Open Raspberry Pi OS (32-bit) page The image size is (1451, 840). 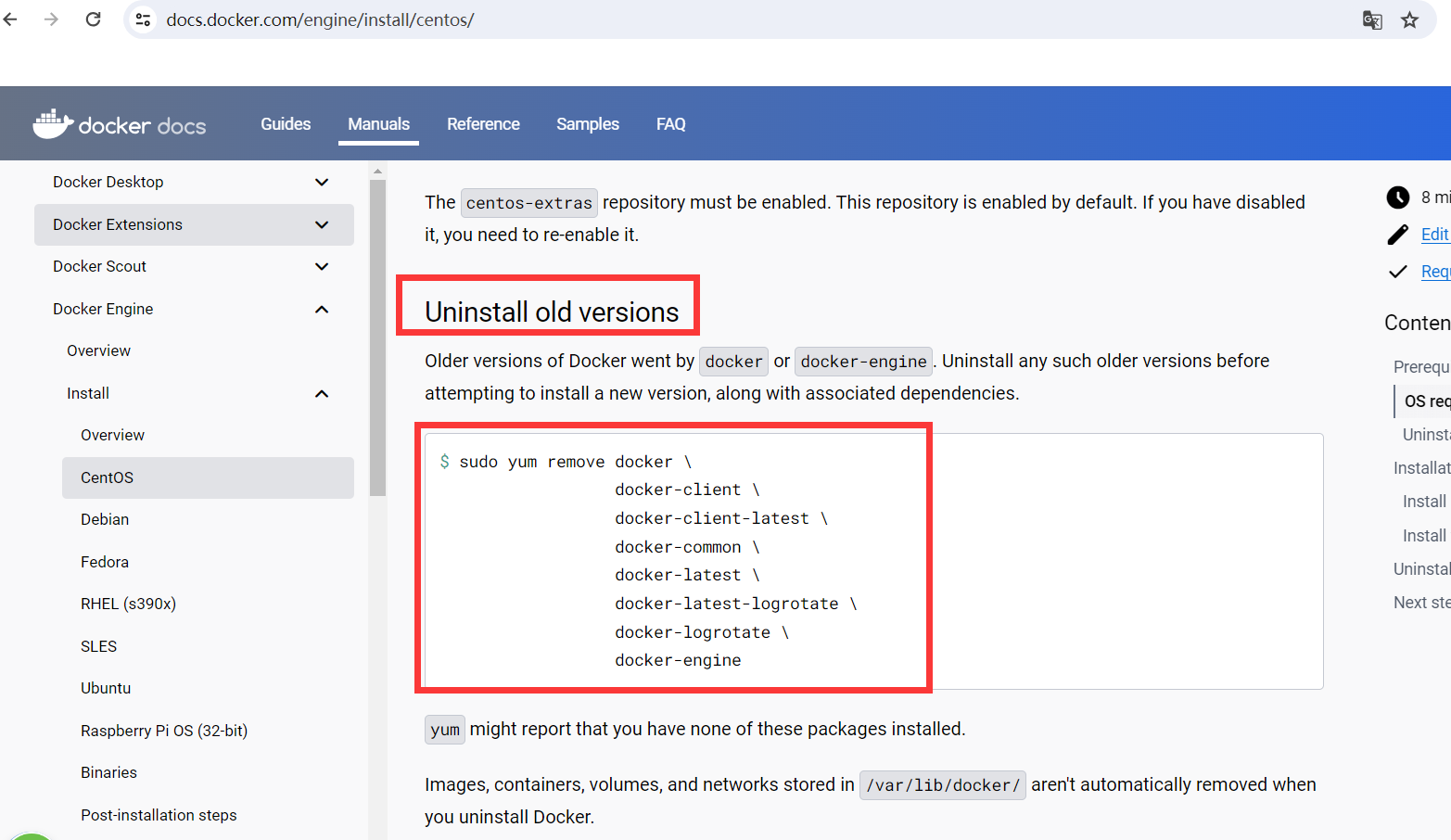pos(164,731)
